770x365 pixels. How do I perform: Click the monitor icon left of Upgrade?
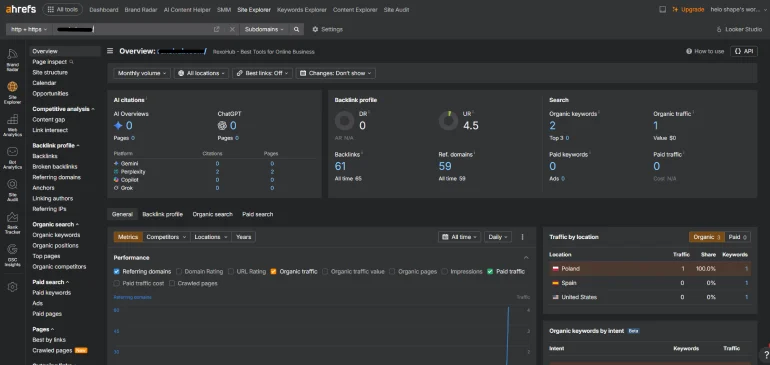pyautogui.click(x=662, y=9)
